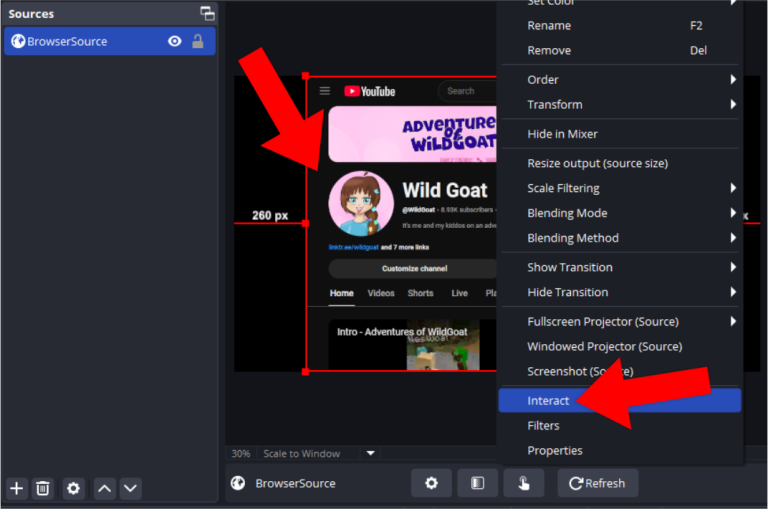This screenshot has width=768, height=509.
Task: Choose Remove from context menu
Action: click(x=620, y=50)
